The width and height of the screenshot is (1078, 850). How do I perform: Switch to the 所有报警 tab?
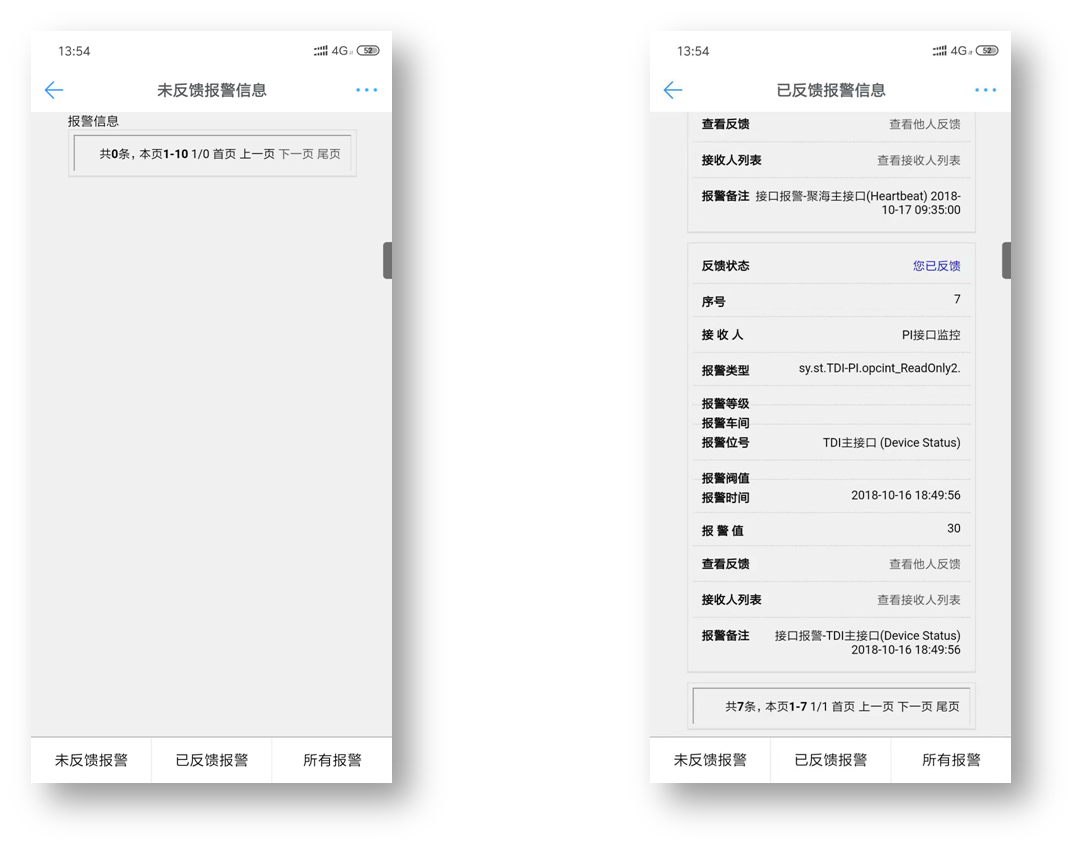[331, 760]
